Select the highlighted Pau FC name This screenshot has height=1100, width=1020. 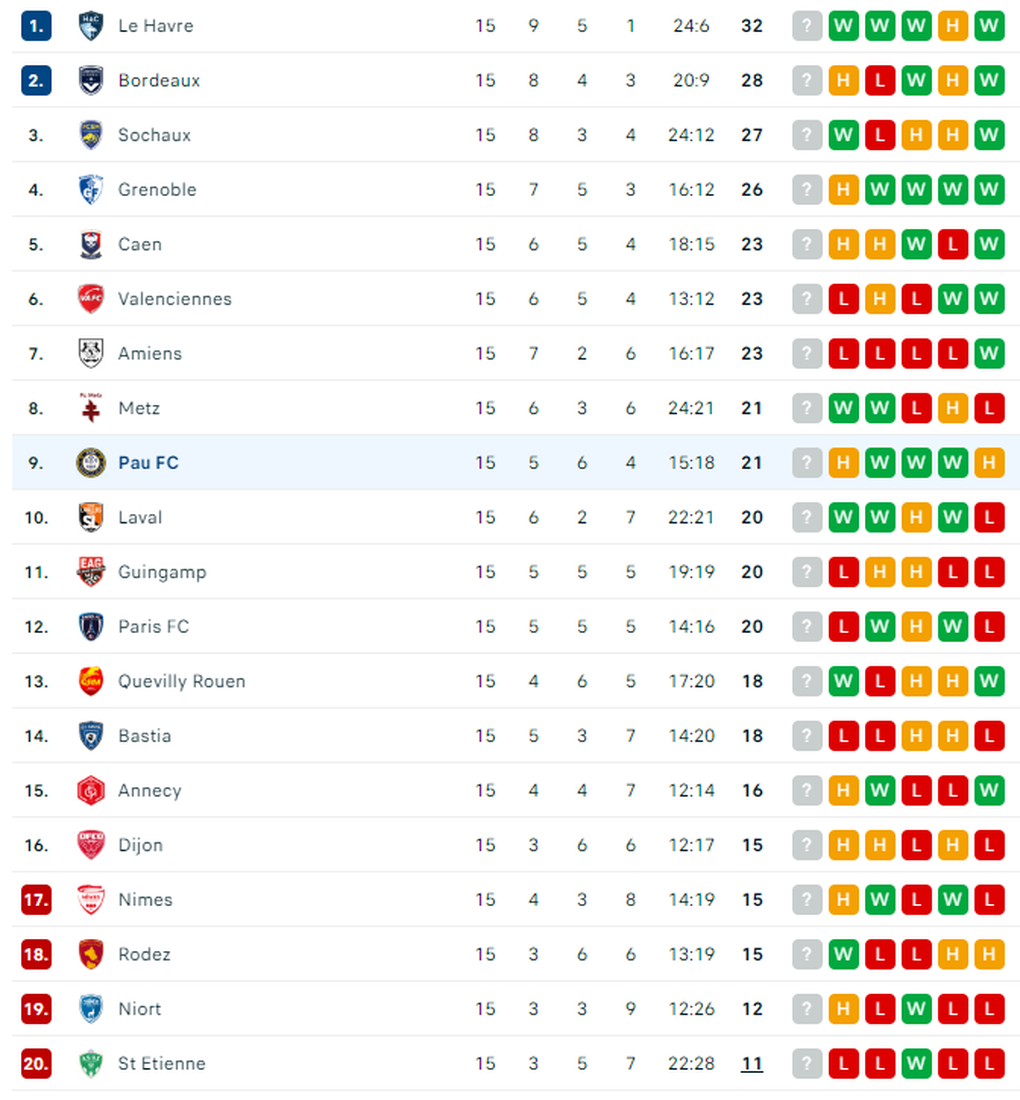[148, 463]
